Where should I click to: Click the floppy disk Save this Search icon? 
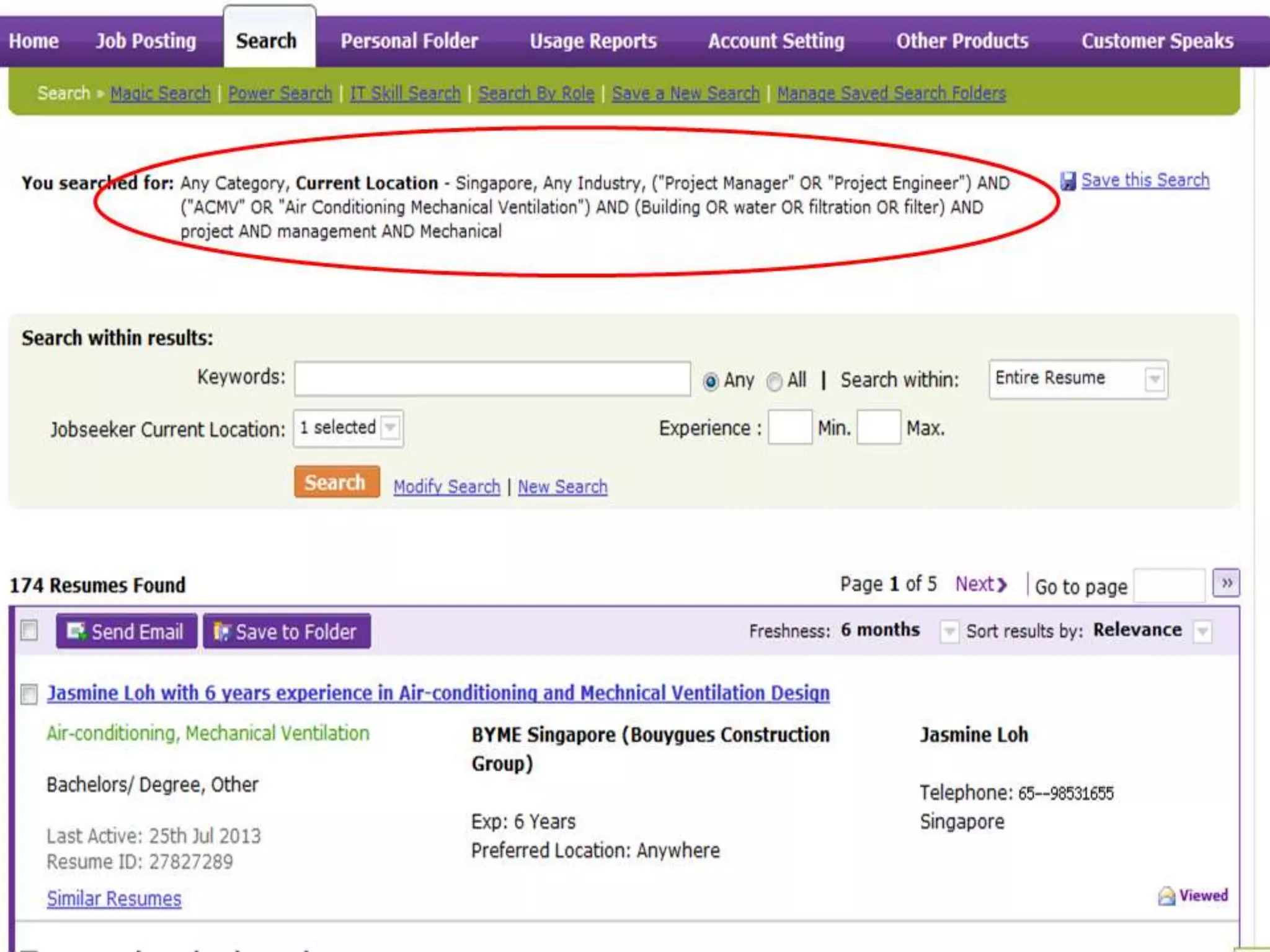(1068, 181)
